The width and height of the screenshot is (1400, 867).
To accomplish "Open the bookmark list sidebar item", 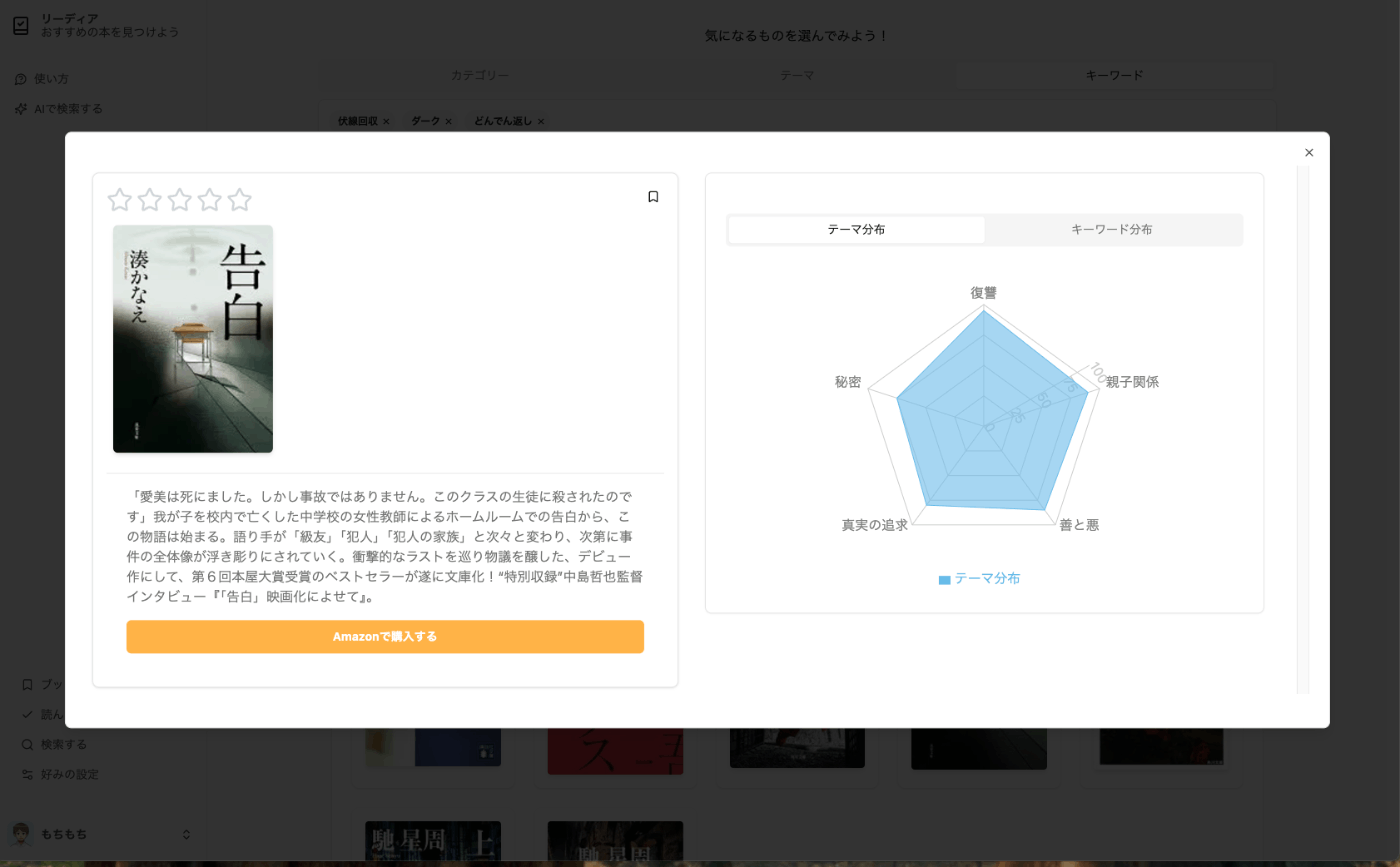I will tap(43, 685).
